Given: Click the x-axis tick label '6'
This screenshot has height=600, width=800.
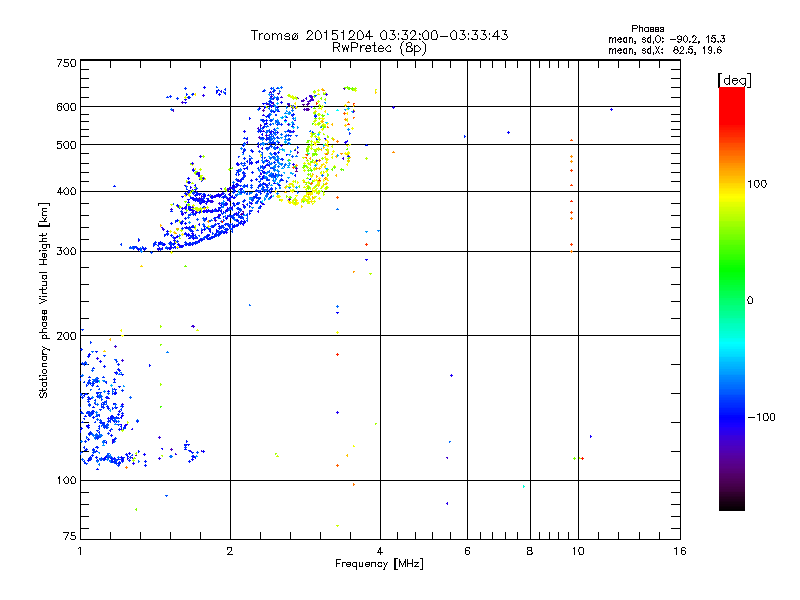Looking at the screenshot, I should (467, 551).
